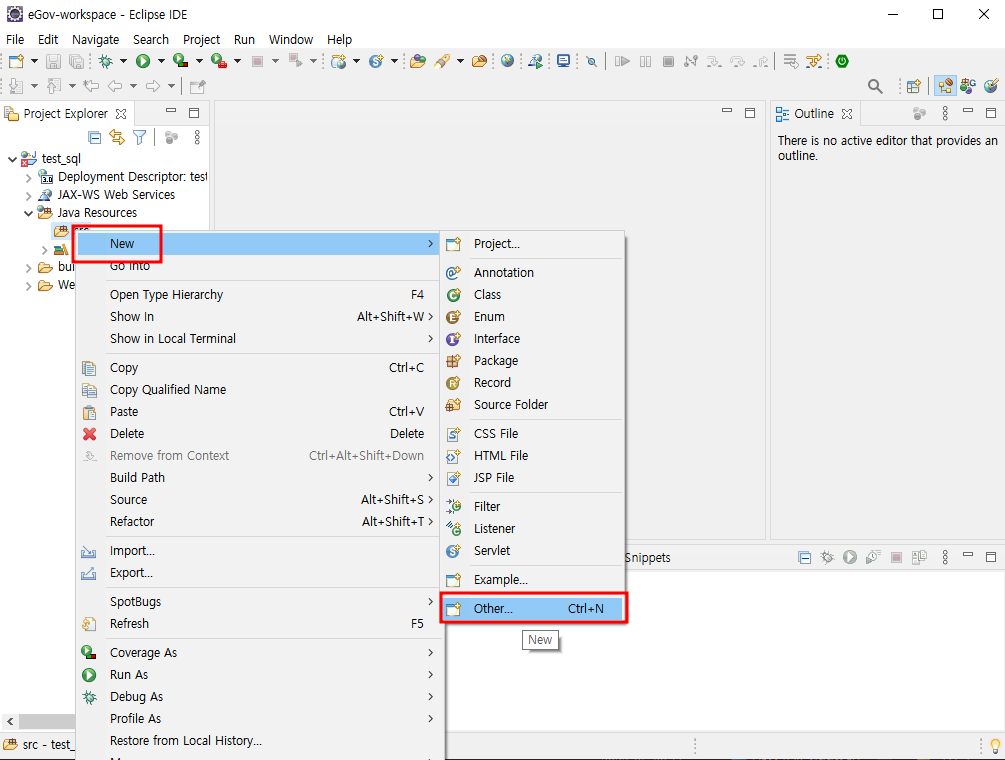Click the lightbulb tip icon in status bar

point(995,746)
